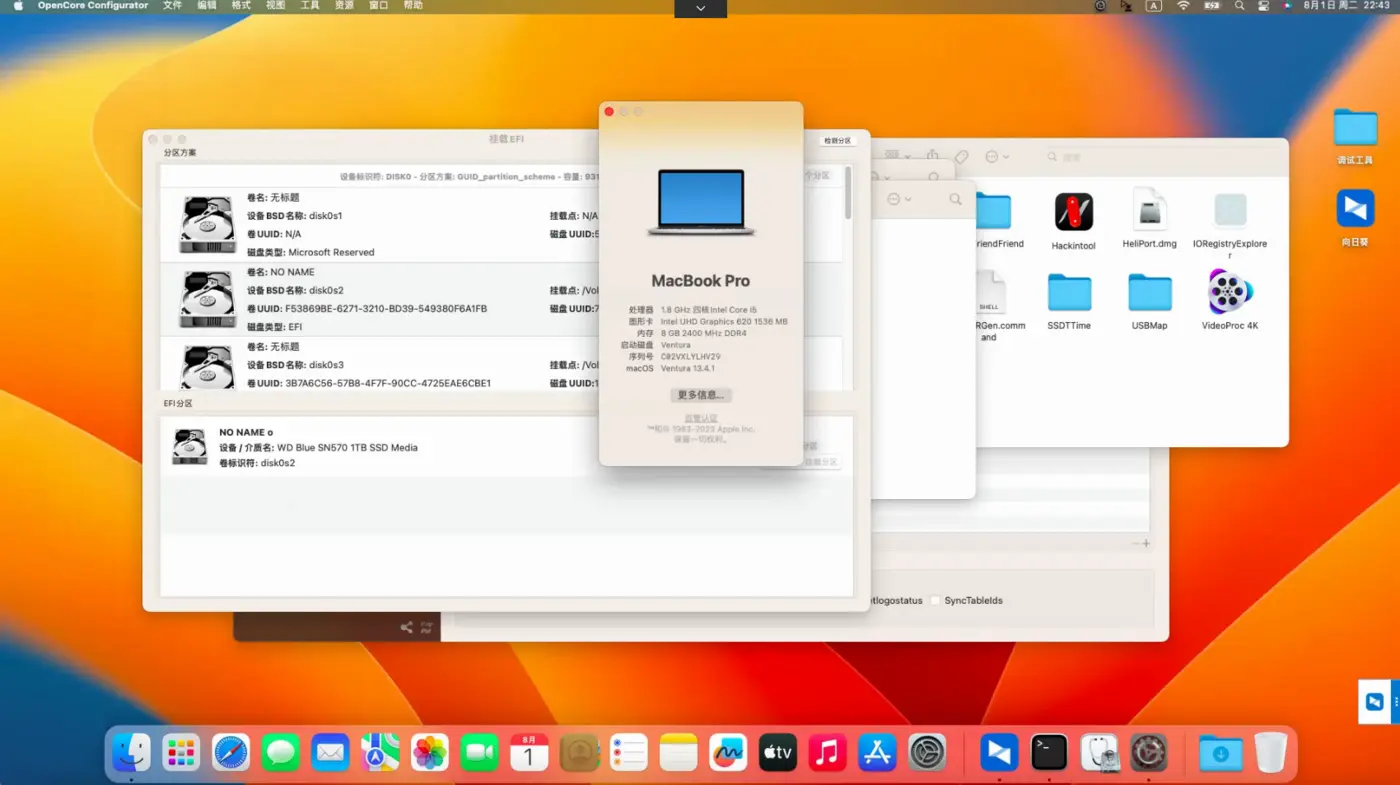The width and height of the screenshot is (1400, 785).
Task: Click the share icon below the EFI window
Action: pyautogui.click(x=406, y=627)
